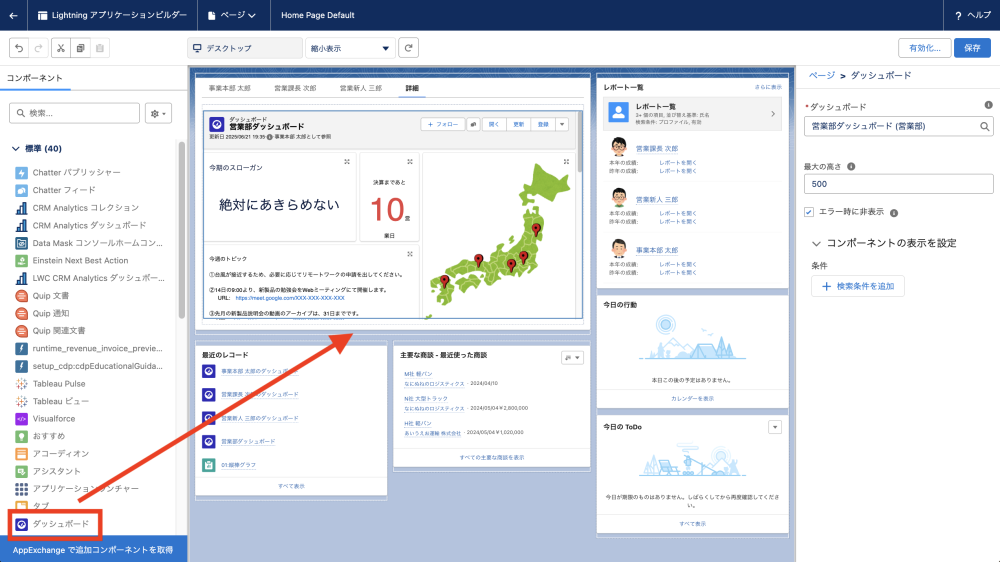The width and height of the screenshot is (1000, 562).
Task: Click the ページ breadcrumb link
Action: [x=821, y=75]
